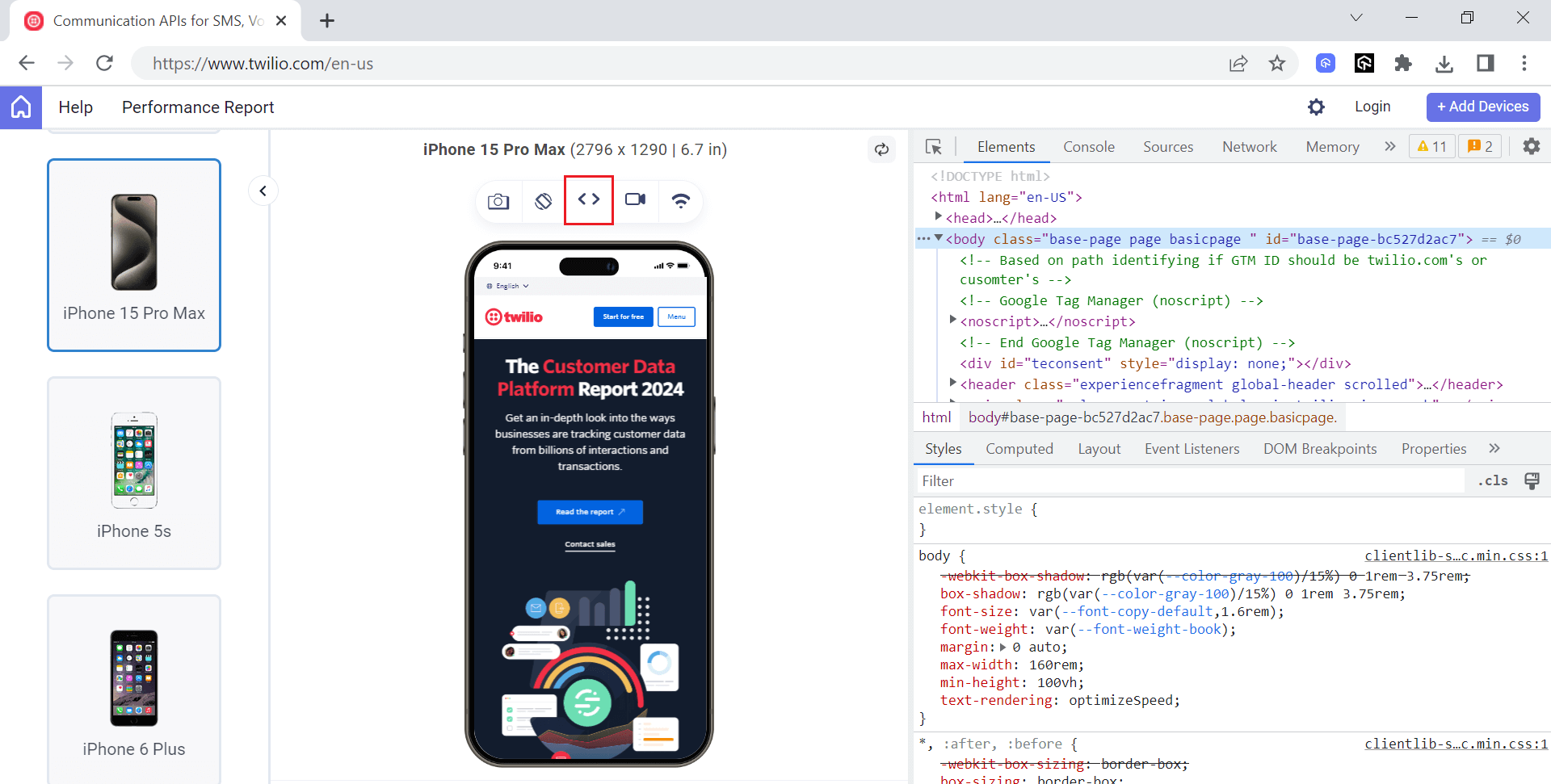
Task: Click the home icon in the app bar
Action: click(x=21, y=107)
